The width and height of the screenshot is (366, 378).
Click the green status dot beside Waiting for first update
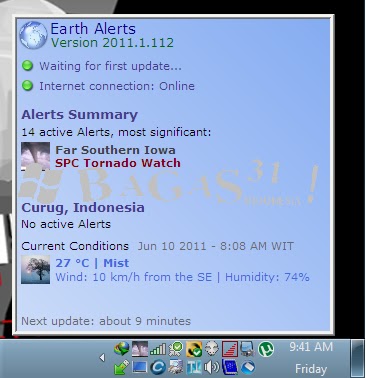click(x=27, y=66)
